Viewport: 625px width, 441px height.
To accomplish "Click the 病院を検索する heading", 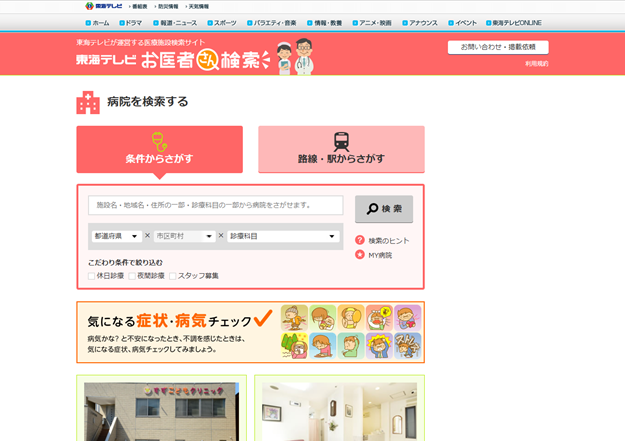I will (147, 102).
